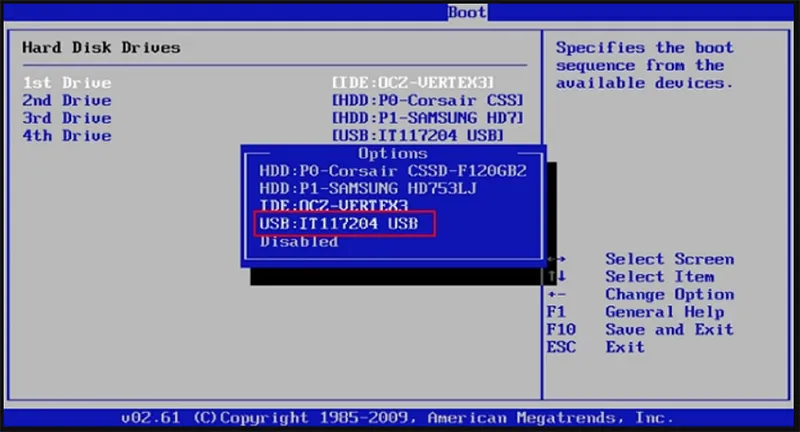Click the Select Item help entry

[660, 277]
